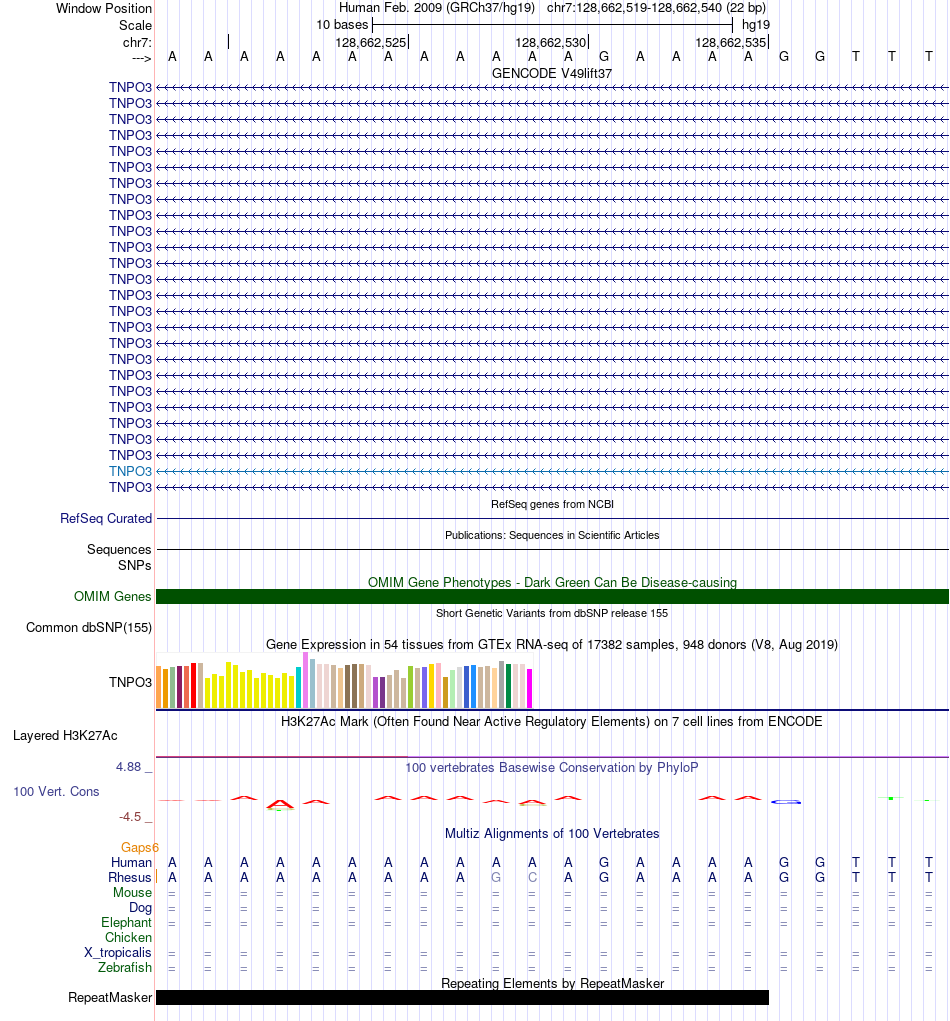Open Publications: Sequences in Scientific Articles title
The width and height of the screenshot is (950, 1021).
(552, 535)
